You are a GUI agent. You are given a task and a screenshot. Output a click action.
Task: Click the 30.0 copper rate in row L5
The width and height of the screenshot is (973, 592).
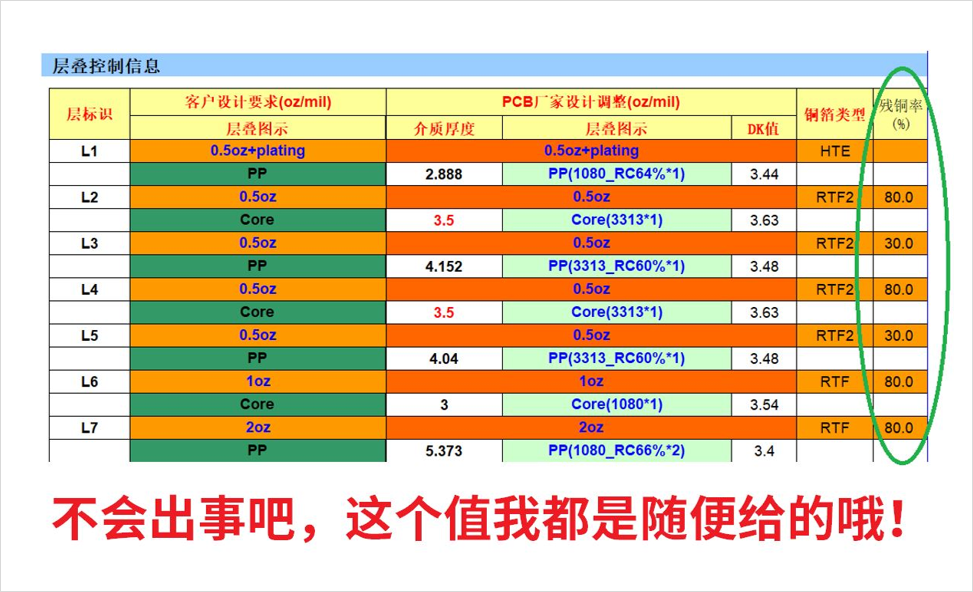(x=900, y=335)
